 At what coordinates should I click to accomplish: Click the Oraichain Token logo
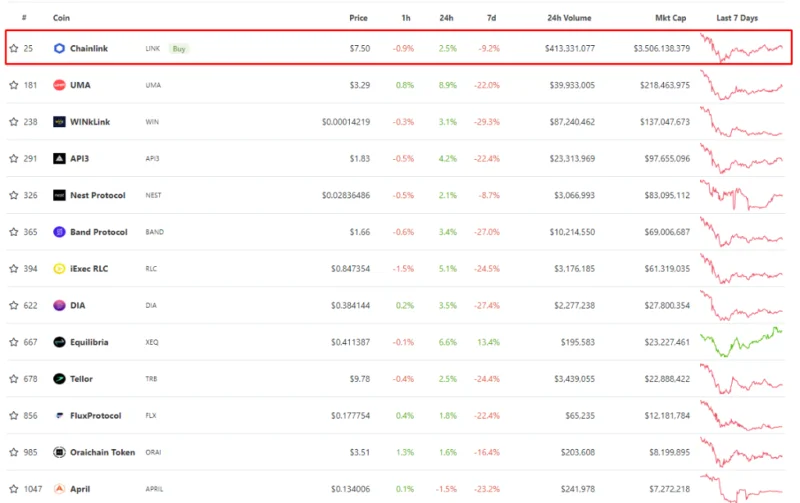(59, 452)
